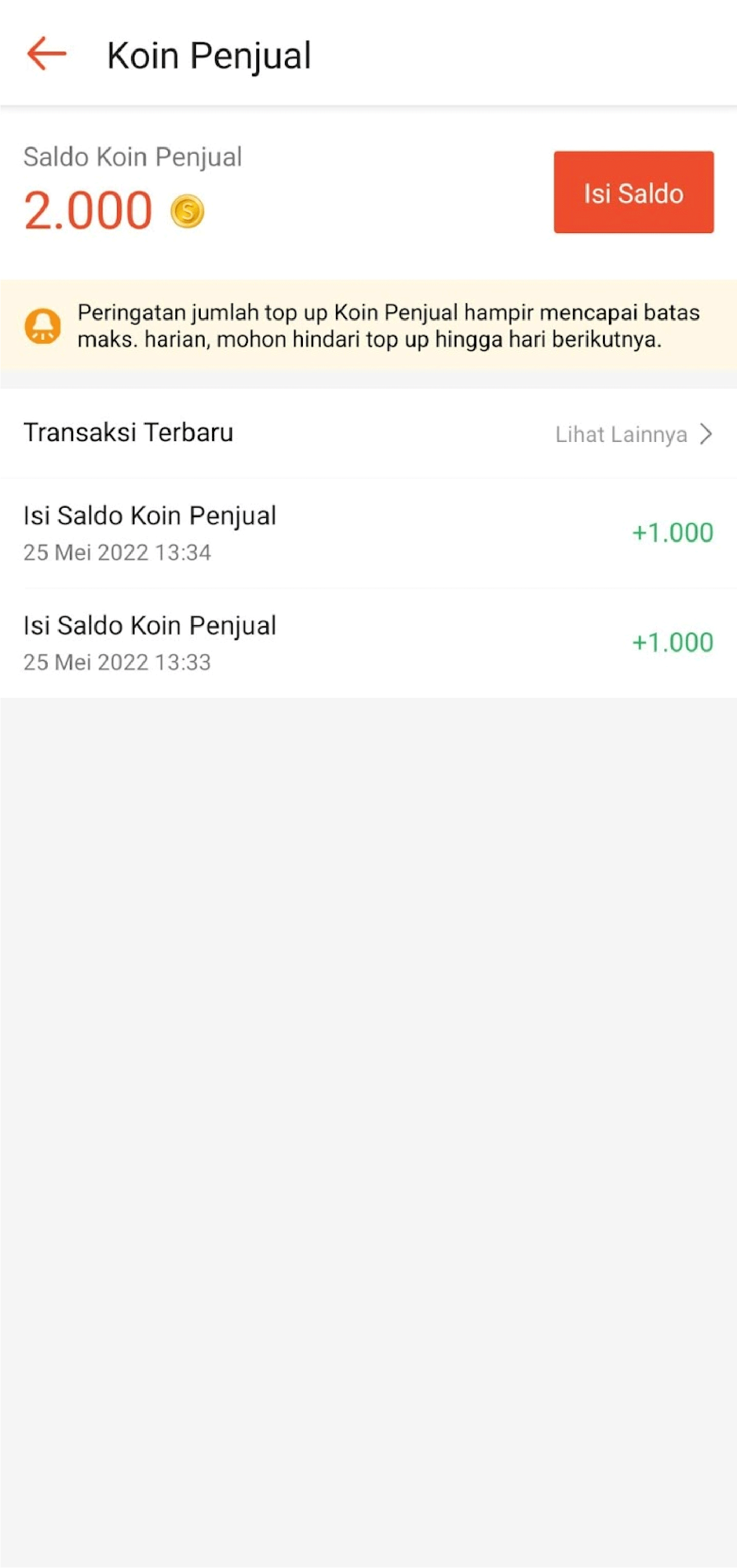Open the 13:34 Isi Saldo Koin Penjual transaction
Viewport: 737px width, 1568px height.
click(x=150, y=516)
